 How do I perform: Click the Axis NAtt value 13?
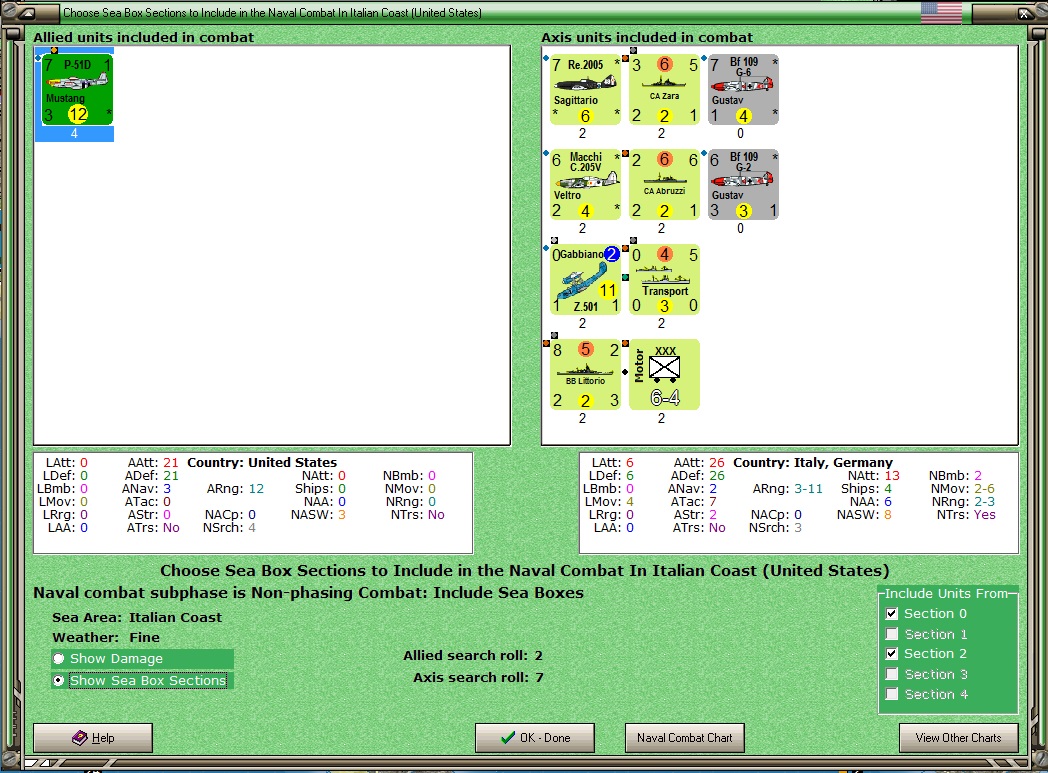point(892,476)
